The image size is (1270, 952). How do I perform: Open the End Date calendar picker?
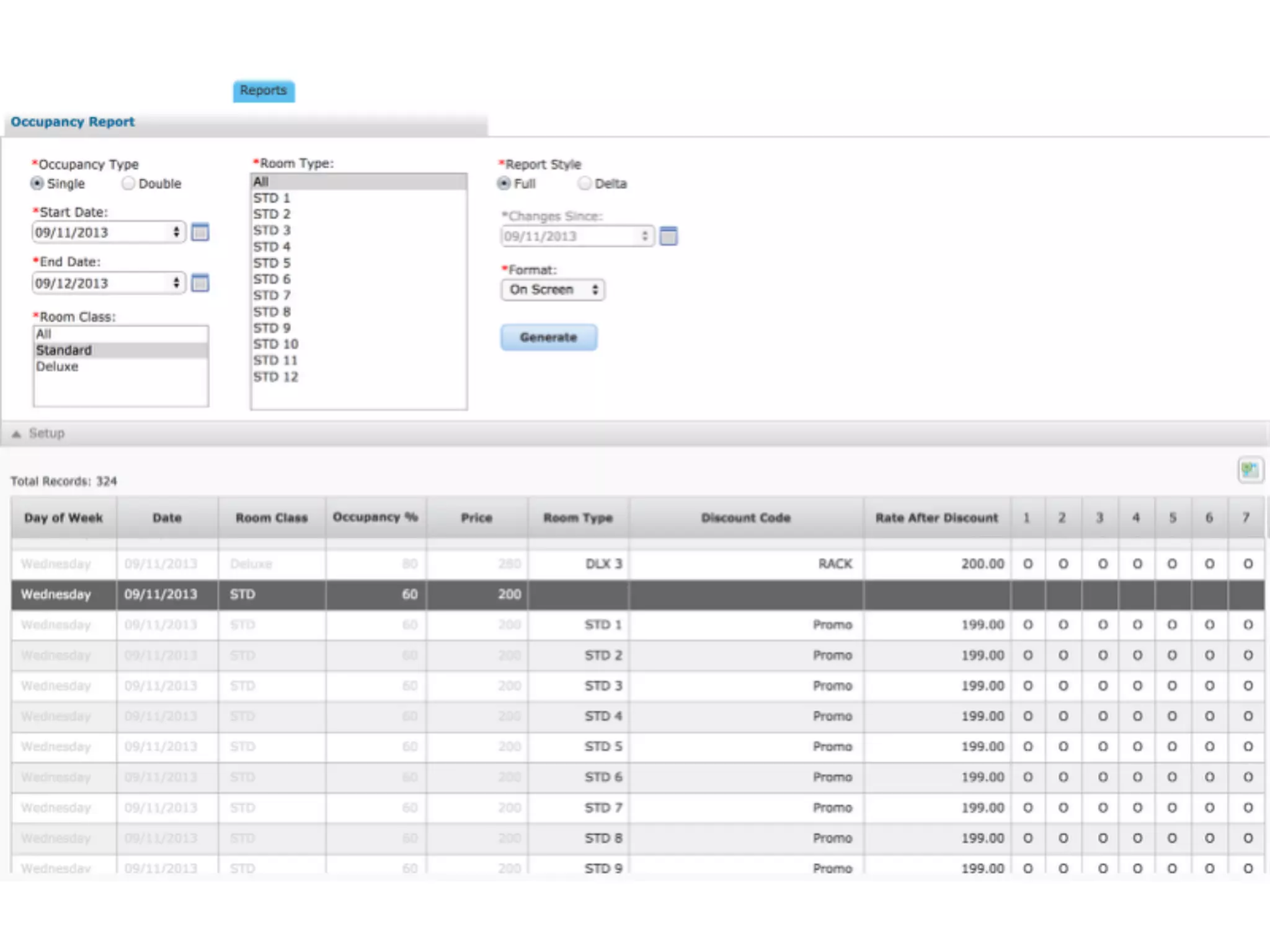[x=200, y=283]
